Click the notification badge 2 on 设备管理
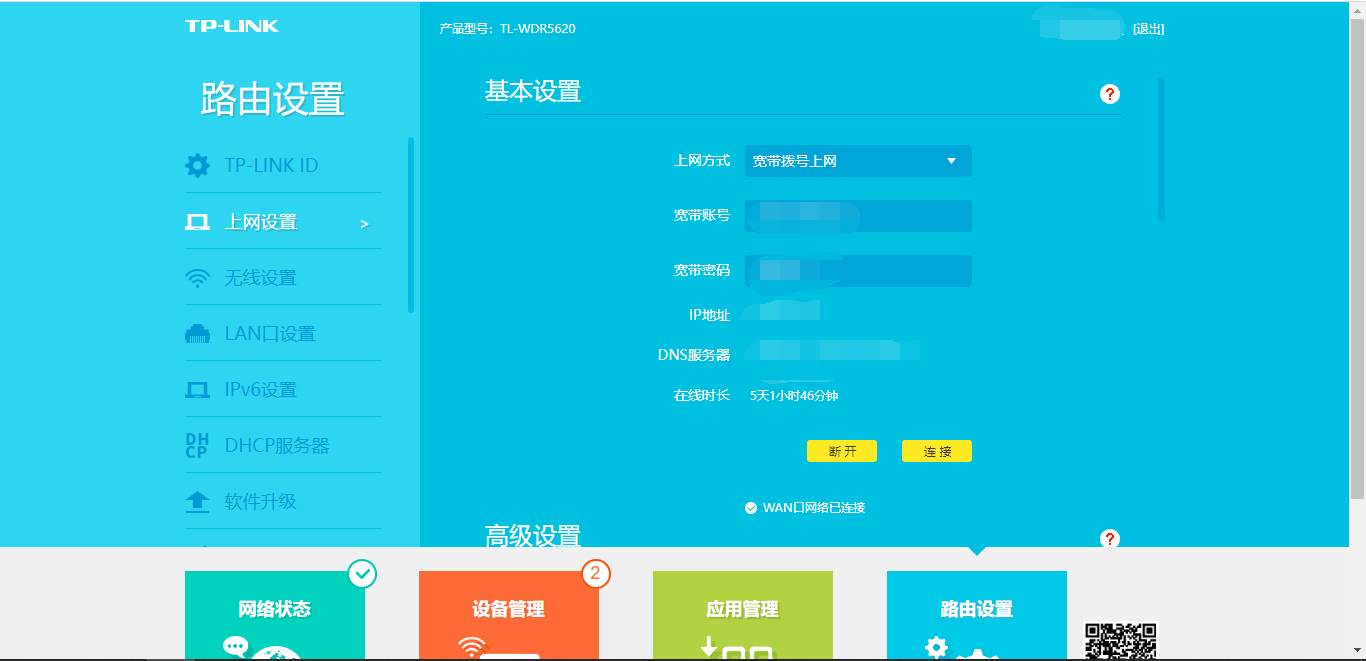Screen dimensions: 1366x661 click(x=596, y=573)
